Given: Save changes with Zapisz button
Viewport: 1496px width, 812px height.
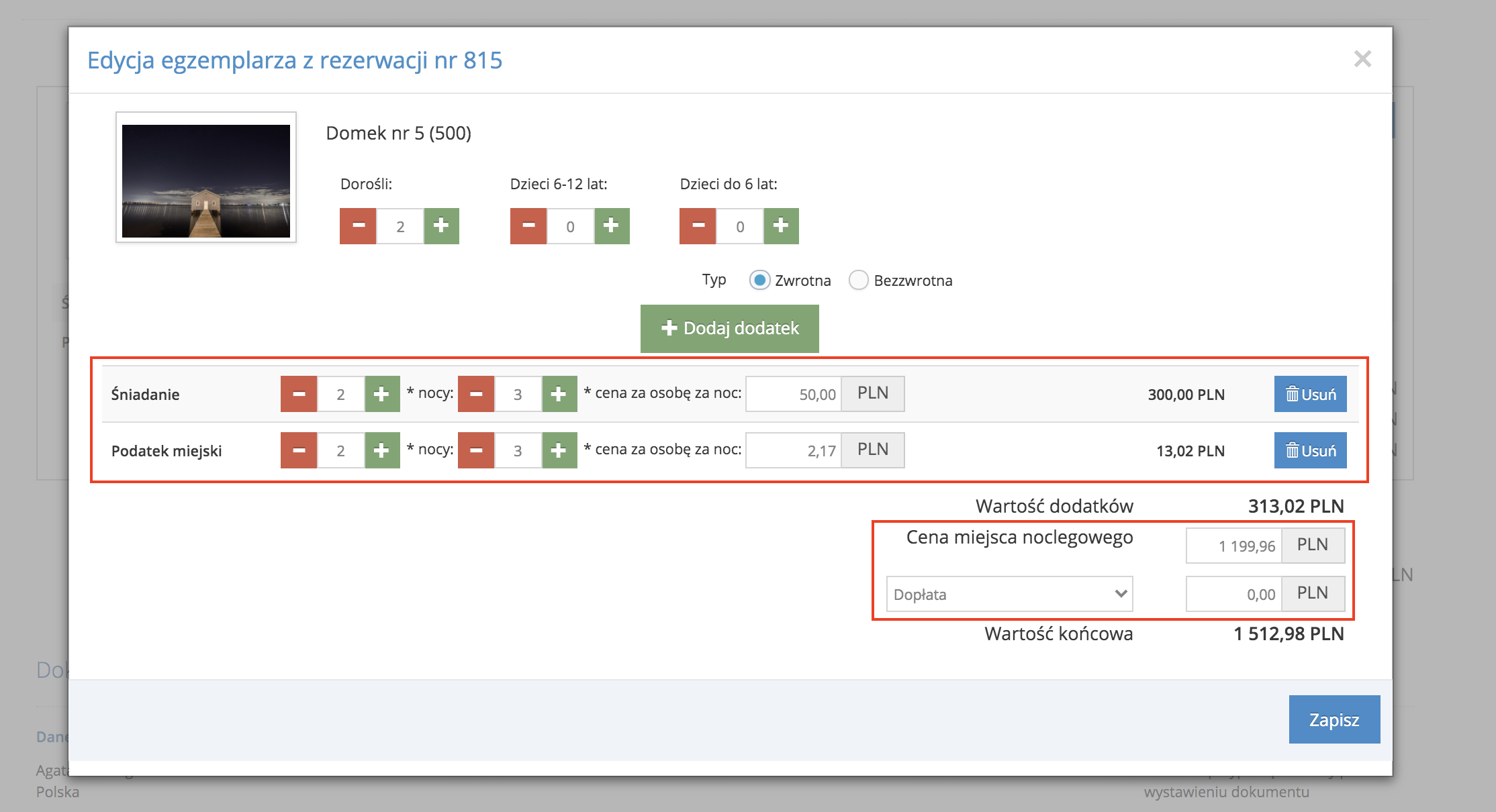Looking at the screenshot, I should pyautogui.click(x=1334, y=719).
